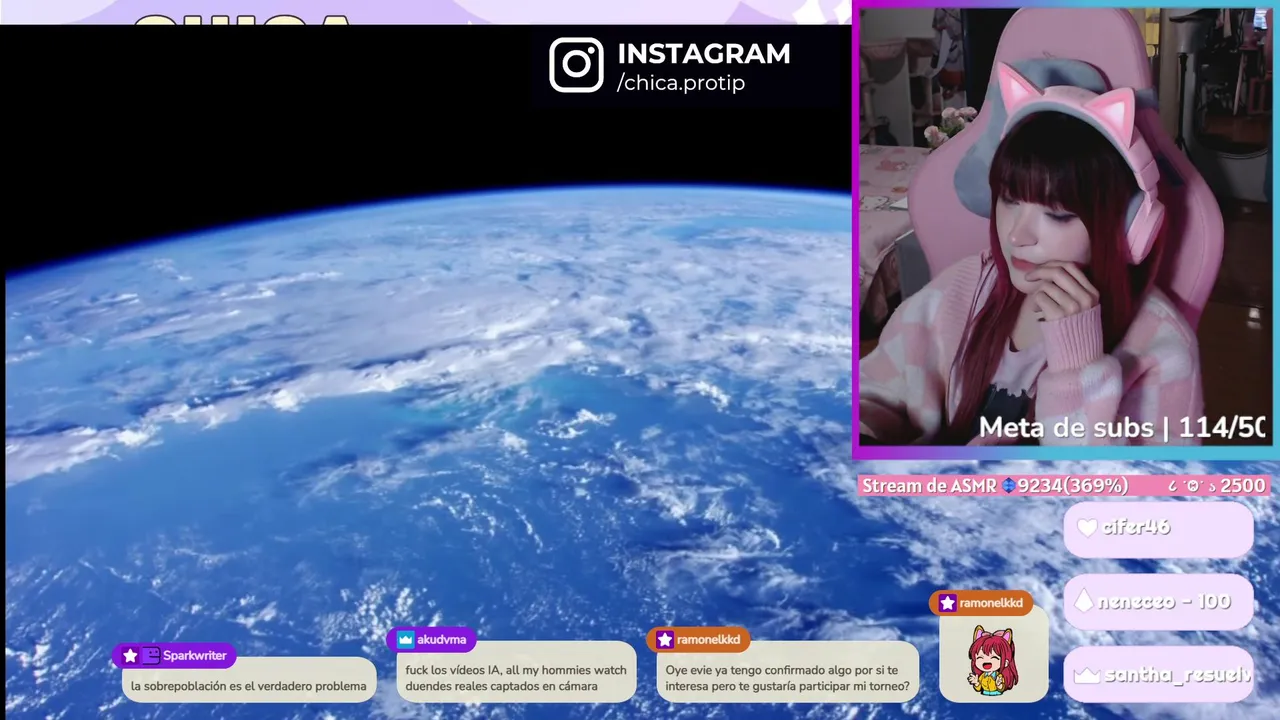Click the Sparkwriter username tag

pyautogui.click(x=174, y=656)
